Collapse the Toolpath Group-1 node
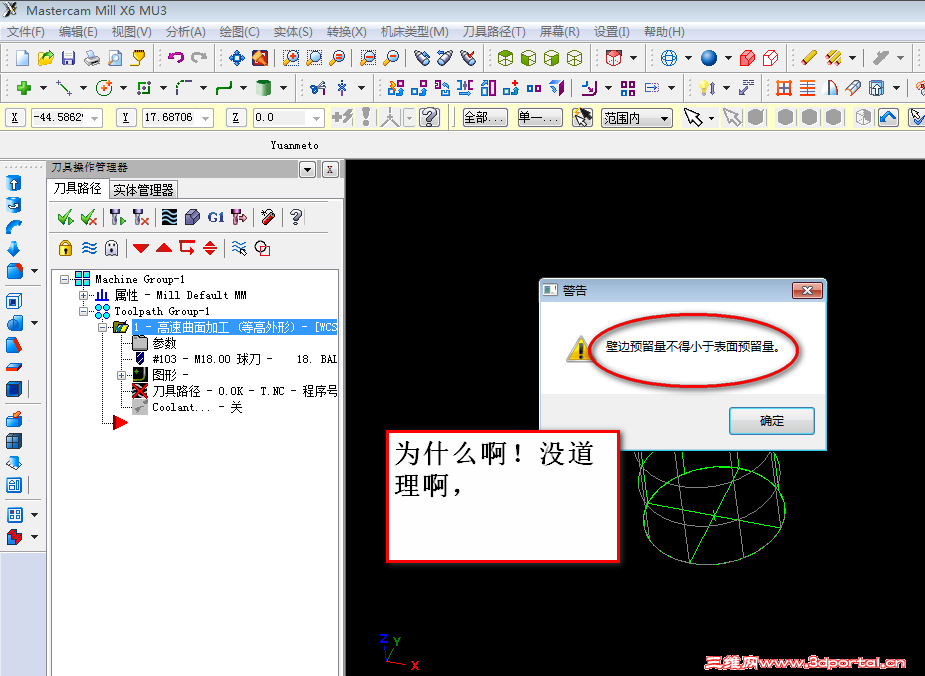Image resolution: width=925 pixels, height=676 pixels. 83,311
